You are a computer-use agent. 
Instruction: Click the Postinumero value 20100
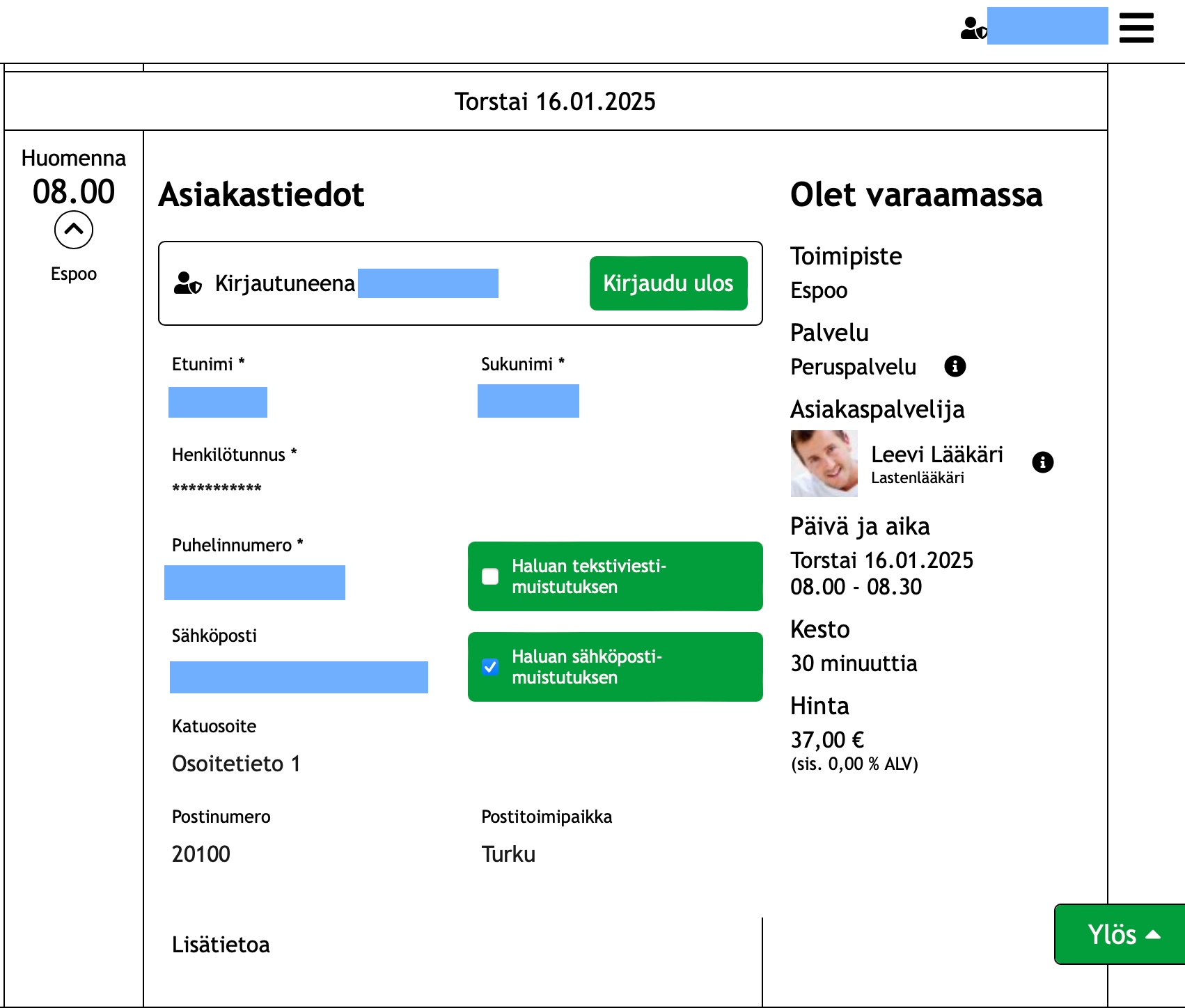201,854
